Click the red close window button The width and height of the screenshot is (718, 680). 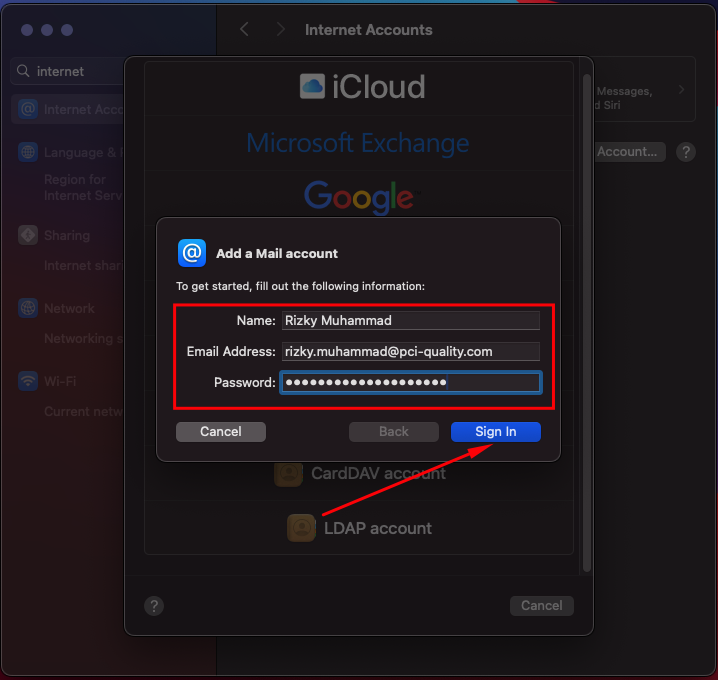(27, 30)
